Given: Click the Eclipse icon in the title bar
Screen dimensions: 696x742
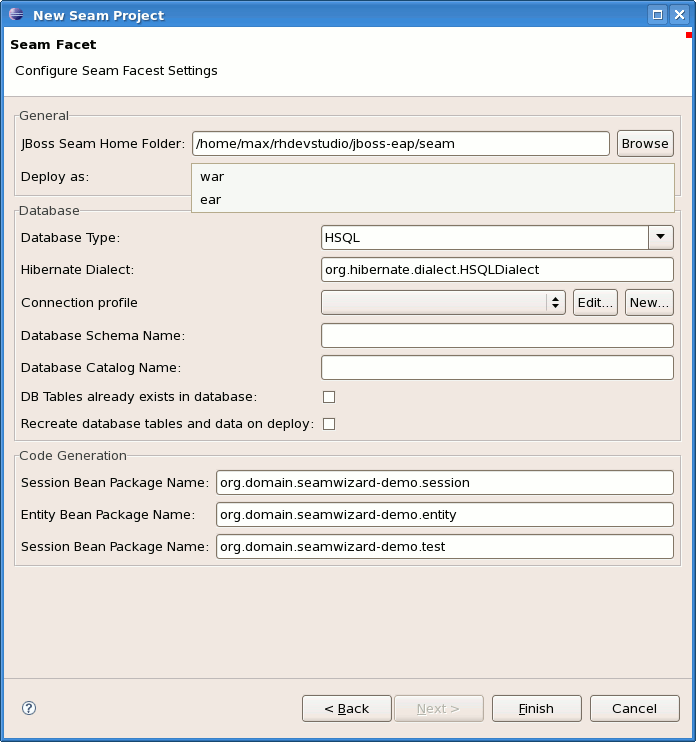Looking at the screenshot, I should coord(16,14).
